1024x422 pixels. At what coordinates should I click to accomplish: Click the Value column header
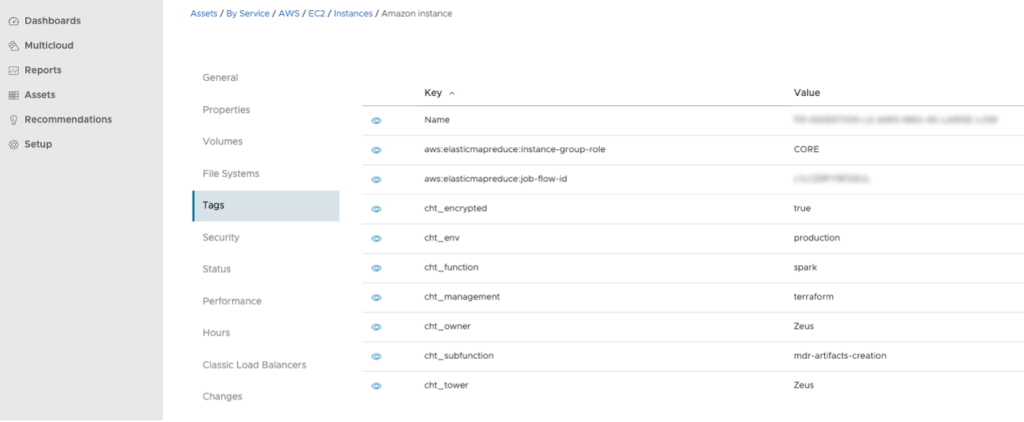click(807, 93)
